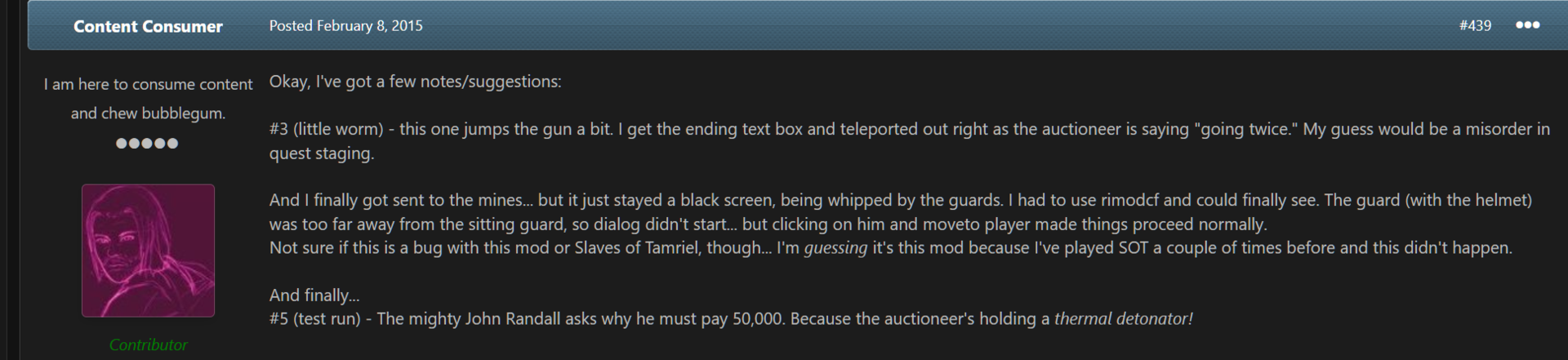Viewport: 1568px width, 360px height.
Task: Open the #439 post permalink
Action: (x=1475, y=25)
